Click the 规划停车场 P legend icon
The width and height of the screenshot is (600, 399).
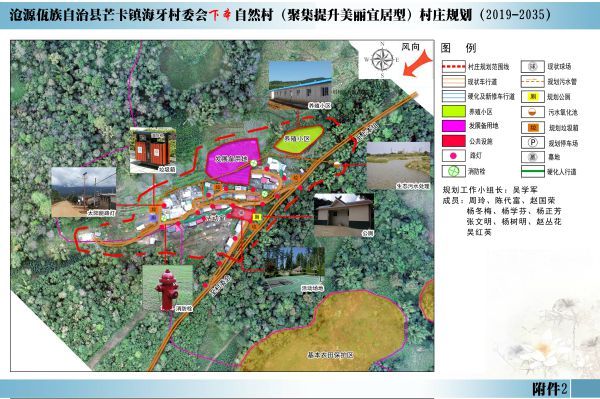(533, 143)
